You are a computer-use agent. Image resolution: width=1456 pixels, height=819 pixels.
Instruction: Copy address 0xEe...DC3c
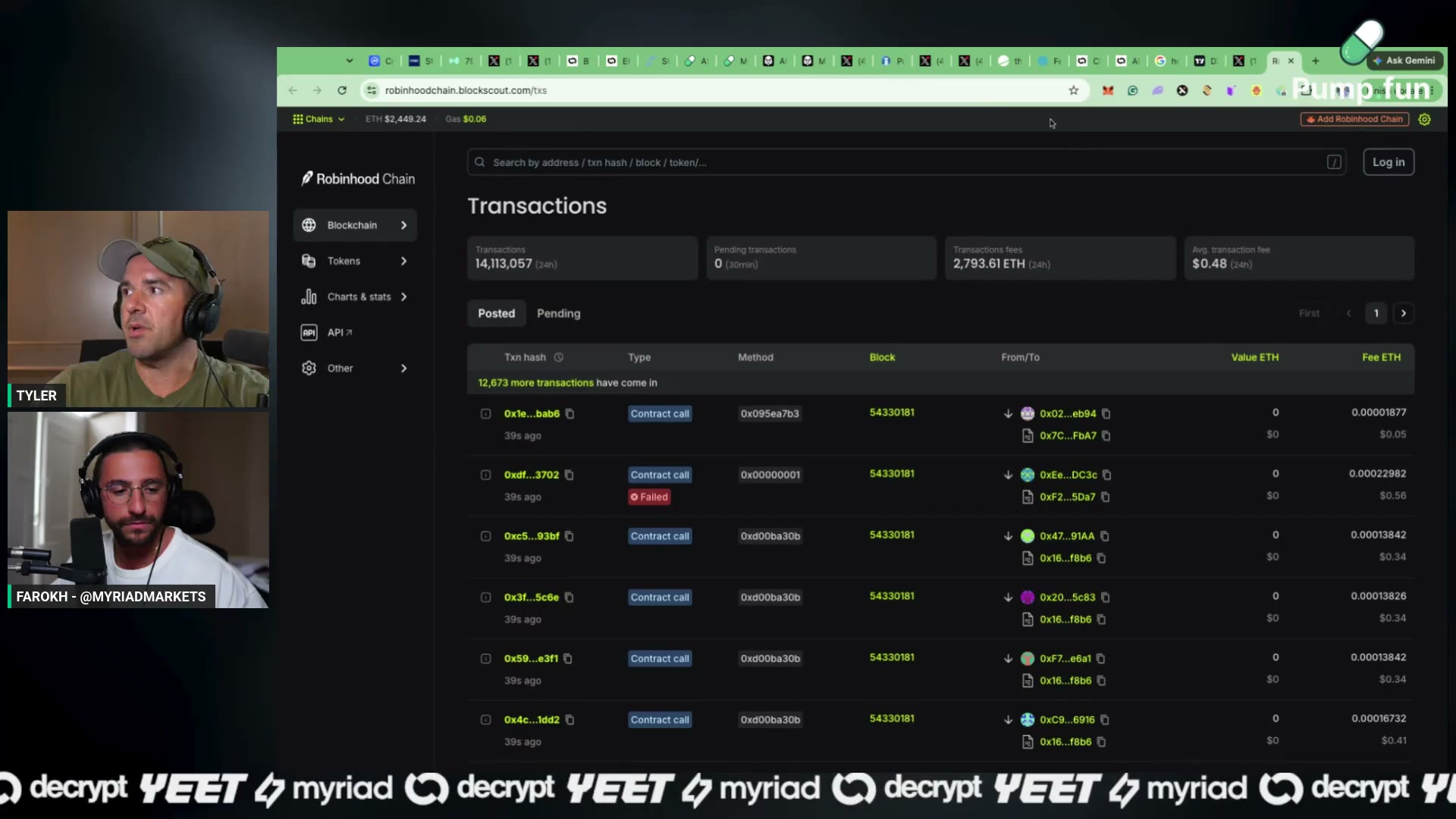click(1106, 475)
